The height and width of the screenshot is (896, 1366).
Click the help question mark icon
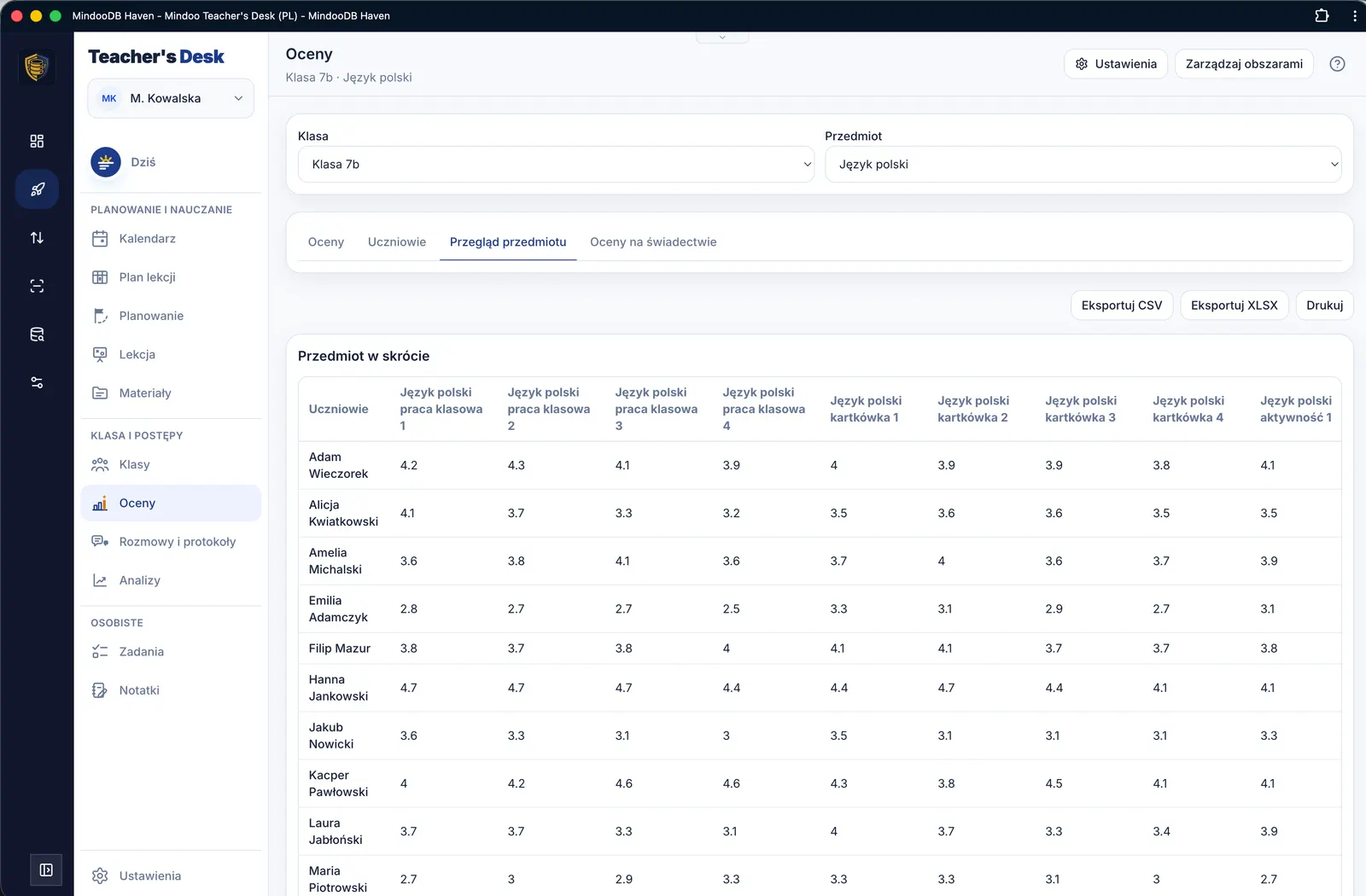1337,64
